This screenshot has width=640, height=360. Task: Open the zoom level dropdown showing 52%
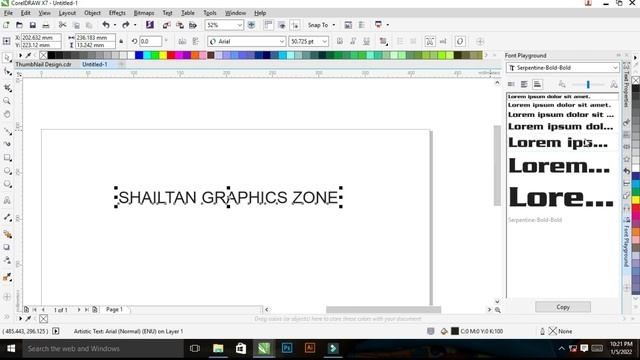239,25
